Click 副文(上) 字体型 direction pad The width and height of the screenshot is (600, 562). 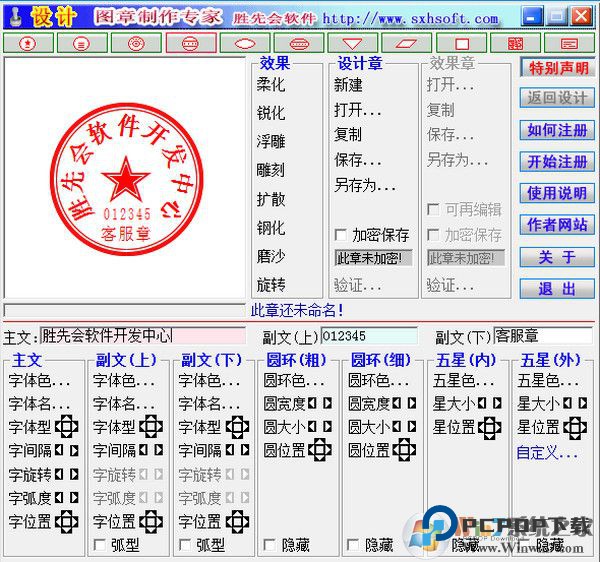(x=151, y=427)
